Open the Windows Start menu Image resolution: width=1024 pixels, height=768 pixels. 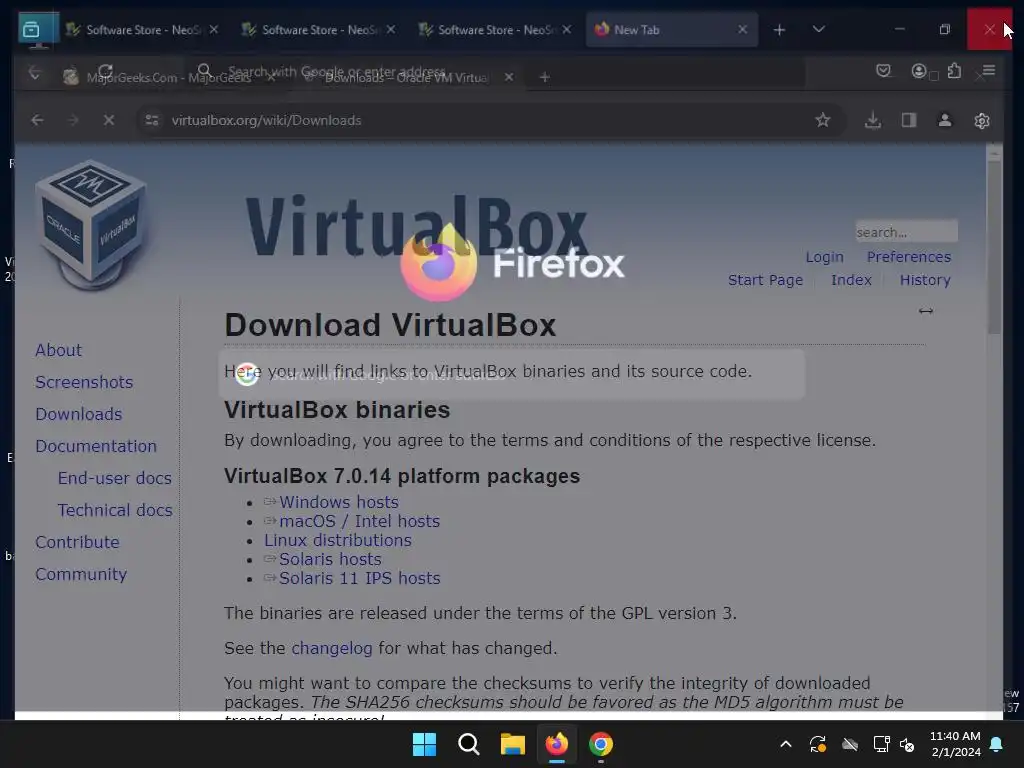point(424,744)
